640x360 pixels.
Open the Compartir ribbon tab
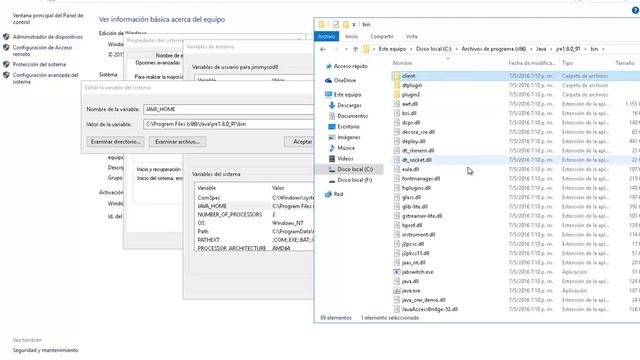pyautogui.click(x=382, y=36)
